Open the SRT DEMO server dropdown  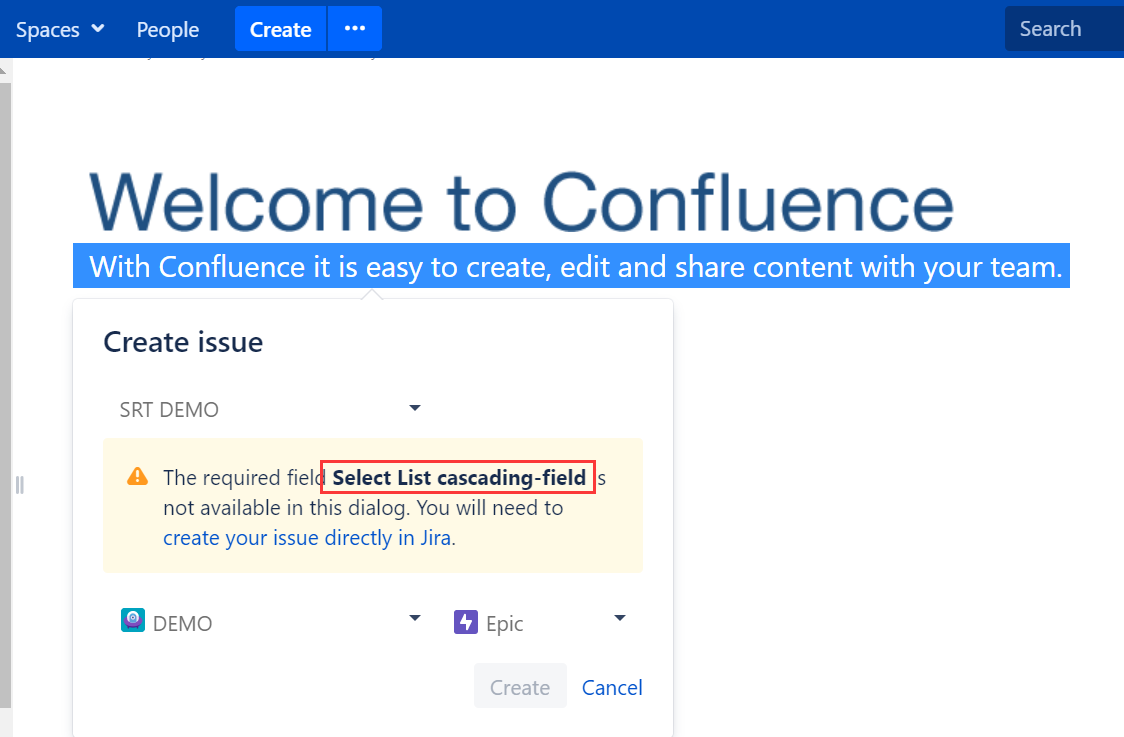(270, 409)
